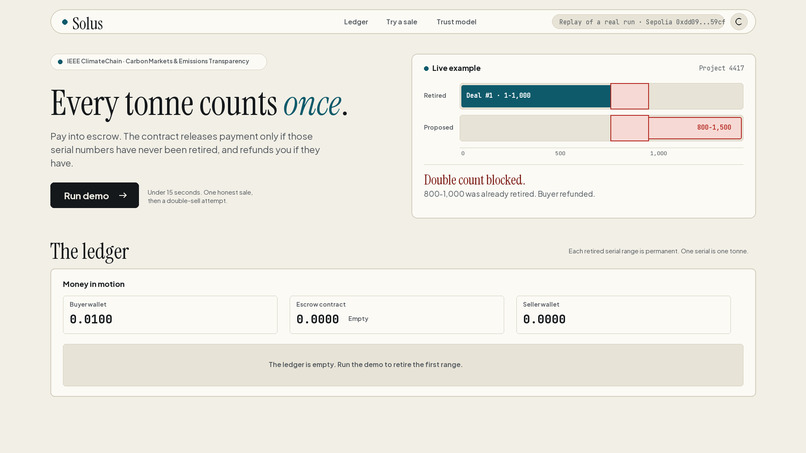Start the Run demo button
Viewport: 806px width, 453px height.
(95, 195)
